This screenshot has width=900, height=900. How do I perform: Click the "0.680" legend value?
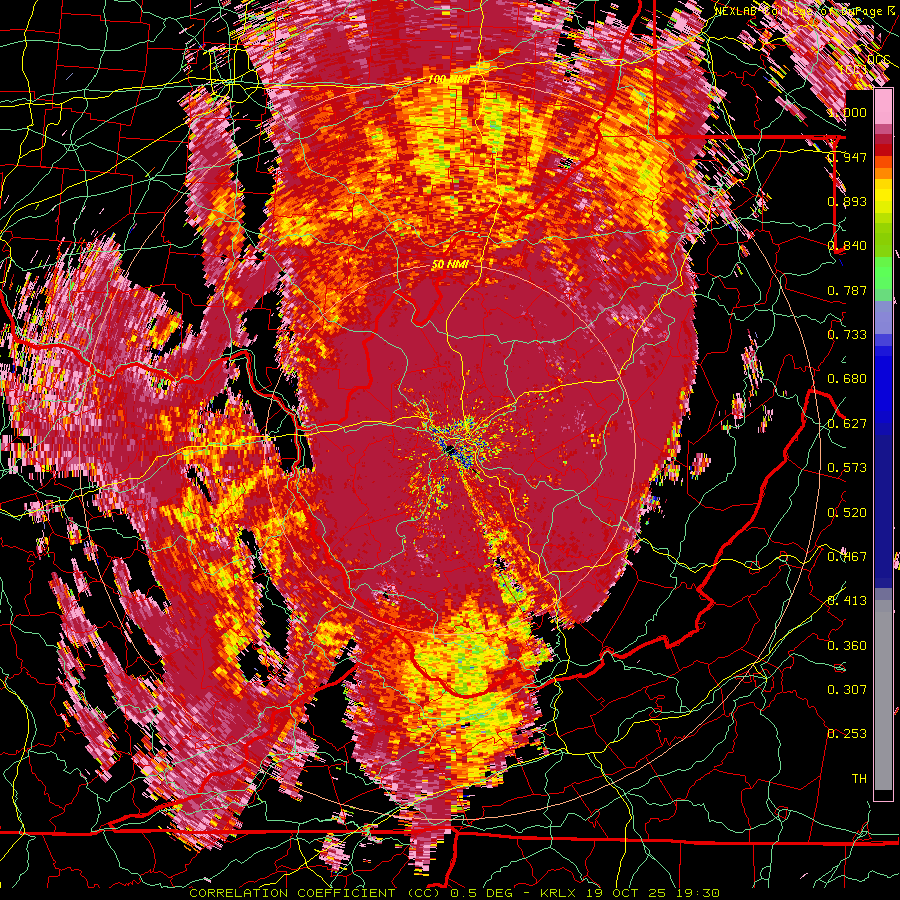pyautogui.click(x=847, y=379)
